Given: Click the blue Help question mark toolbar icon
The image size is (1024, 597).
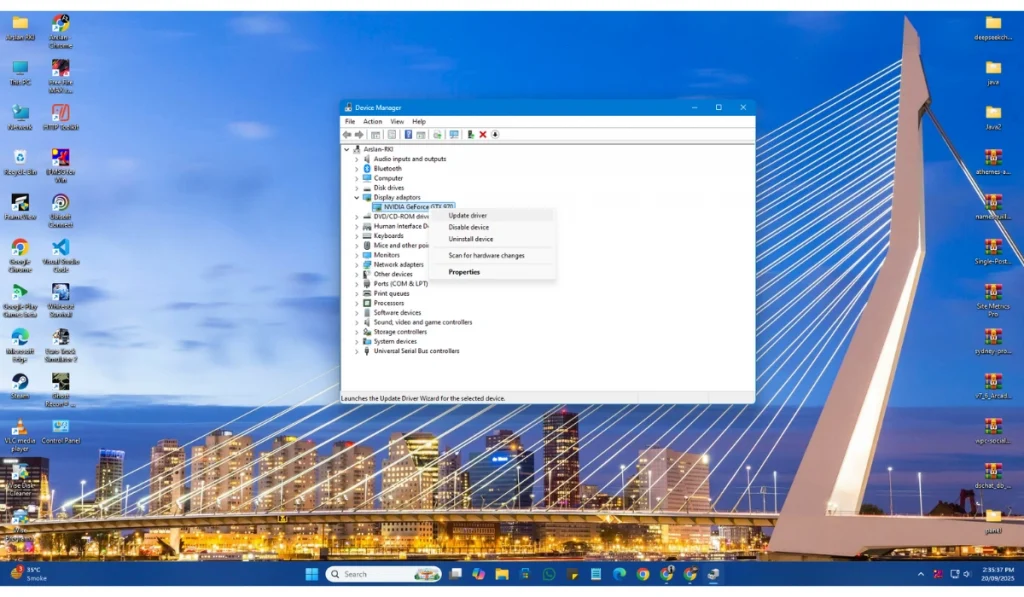Looking at the screenshot, I should 408,134.
